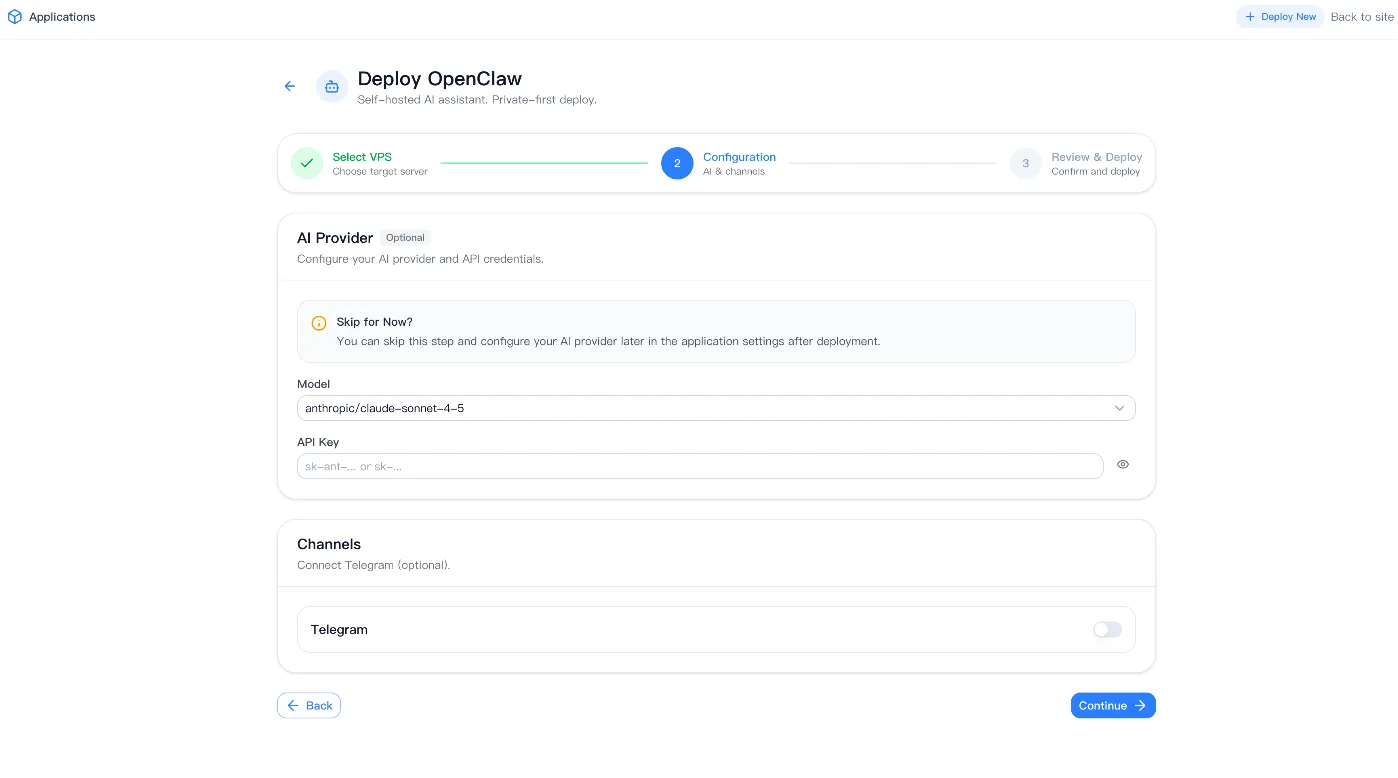Click inside the API Key input field
The width and height of the screenshot is (1398, 778).
(x=700, y=466)
